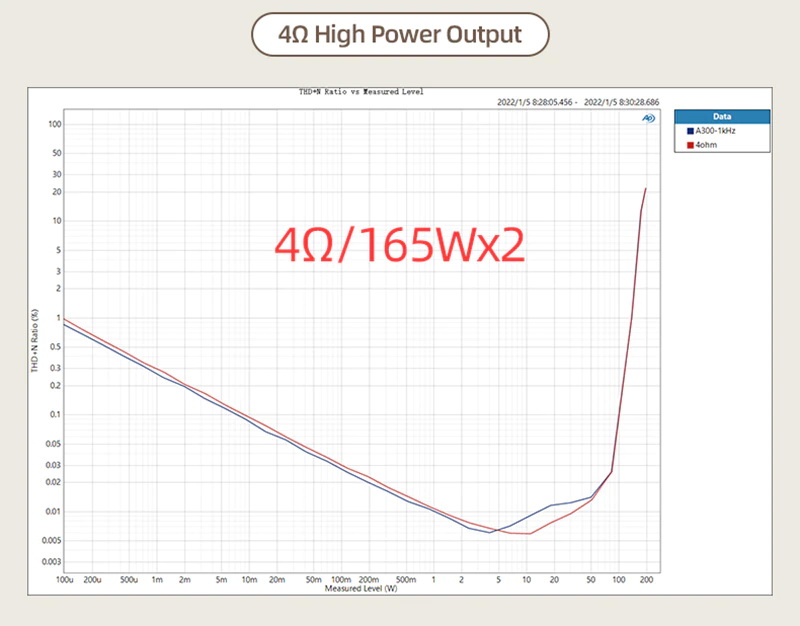Click the AP logo watermark on the graph
Image resolution: width=800 pixels, height=626 pixels.
coord(648,119)
